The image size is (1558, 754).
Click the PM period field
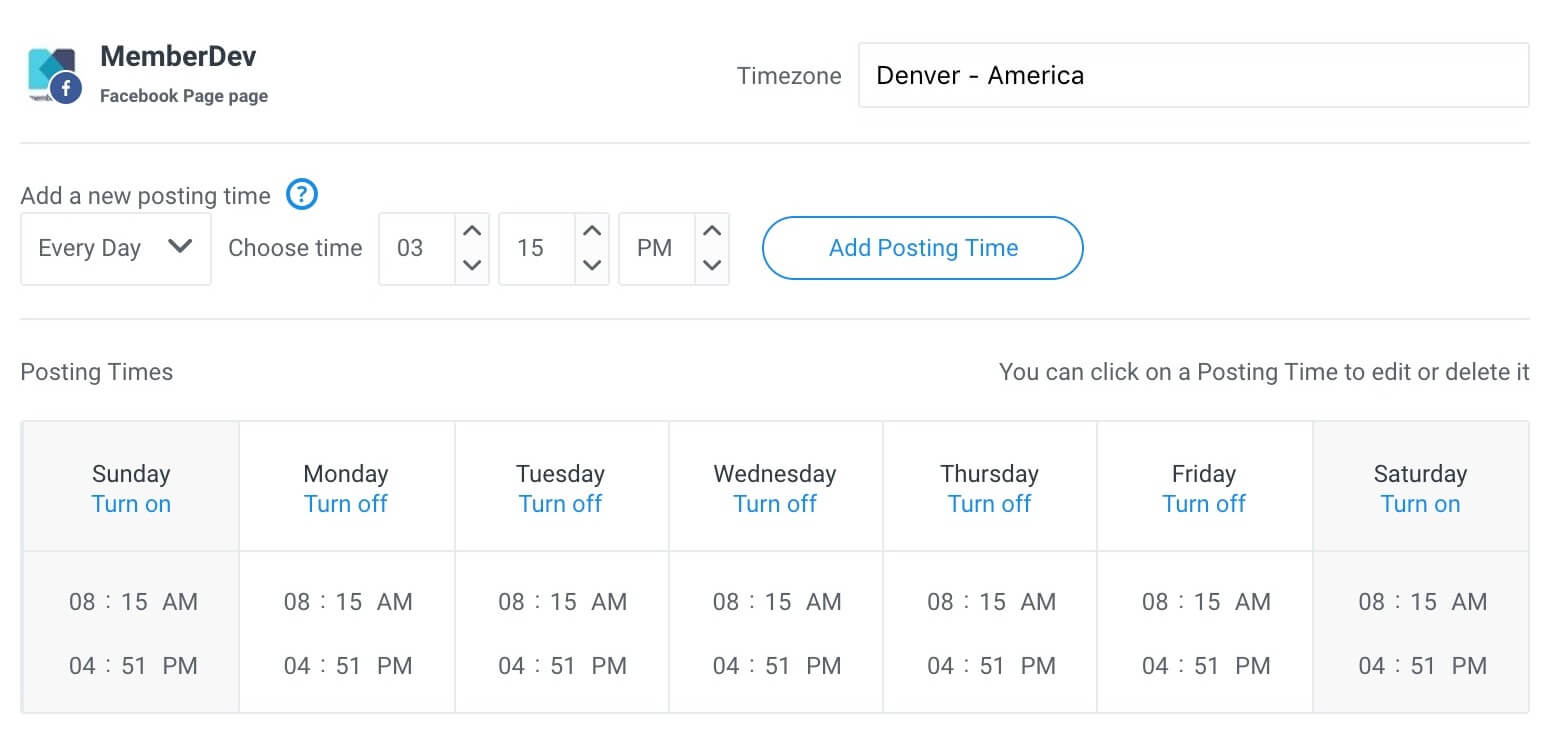point(657,248)
